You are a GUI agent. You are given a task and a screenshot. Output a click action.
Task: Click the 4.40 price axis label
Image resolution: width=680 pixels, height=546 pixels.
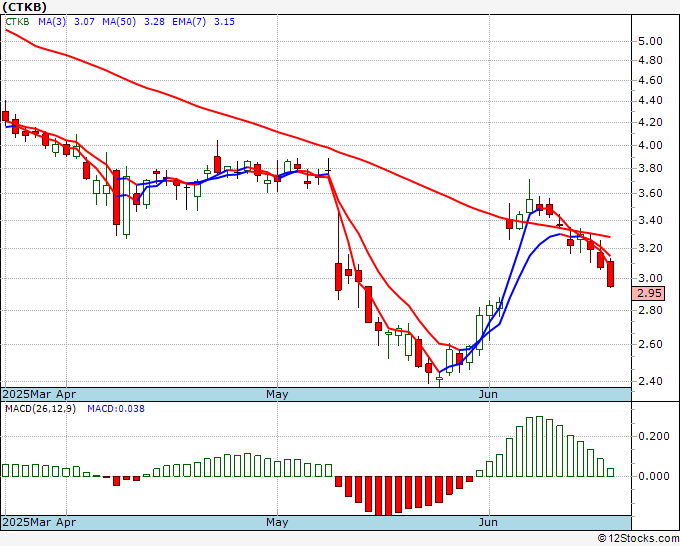(650, 101)
